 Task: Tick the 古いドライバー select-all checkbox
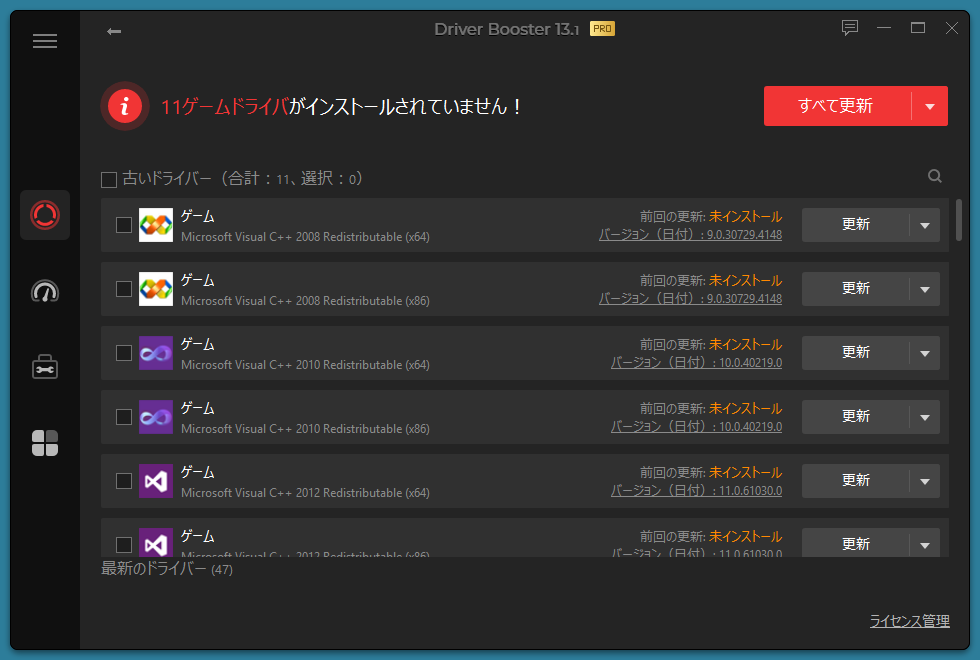(x=109, y=180)
